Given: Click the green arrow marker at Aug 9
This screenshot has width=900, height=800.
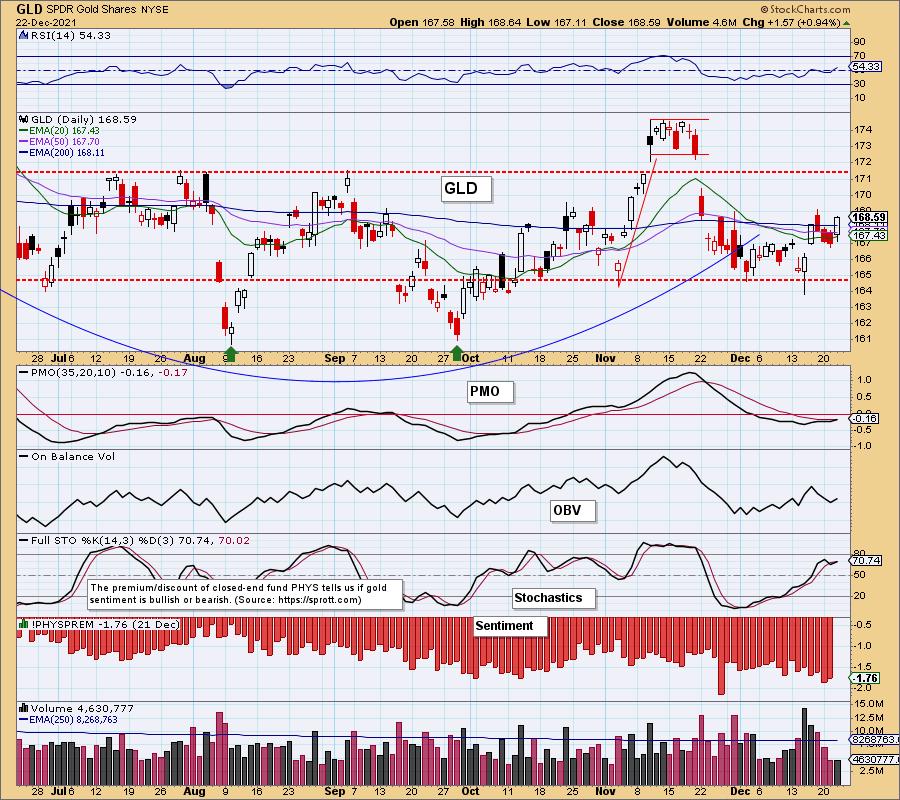Looking at the screenshot, I should pos(230,353).
